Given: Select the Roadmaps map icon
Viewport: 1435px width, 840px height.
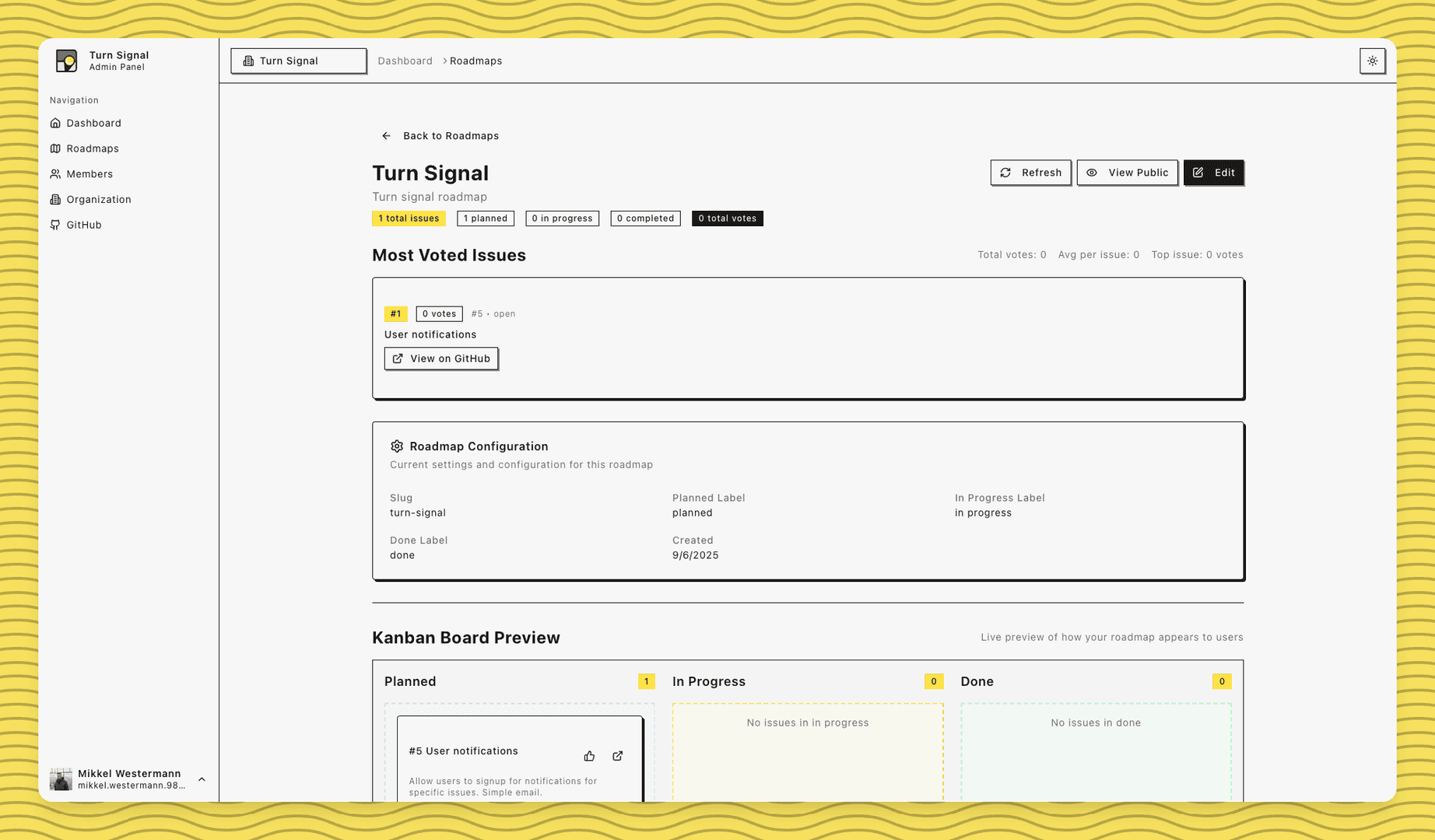Looking at the screenshot, I should 55,149.
